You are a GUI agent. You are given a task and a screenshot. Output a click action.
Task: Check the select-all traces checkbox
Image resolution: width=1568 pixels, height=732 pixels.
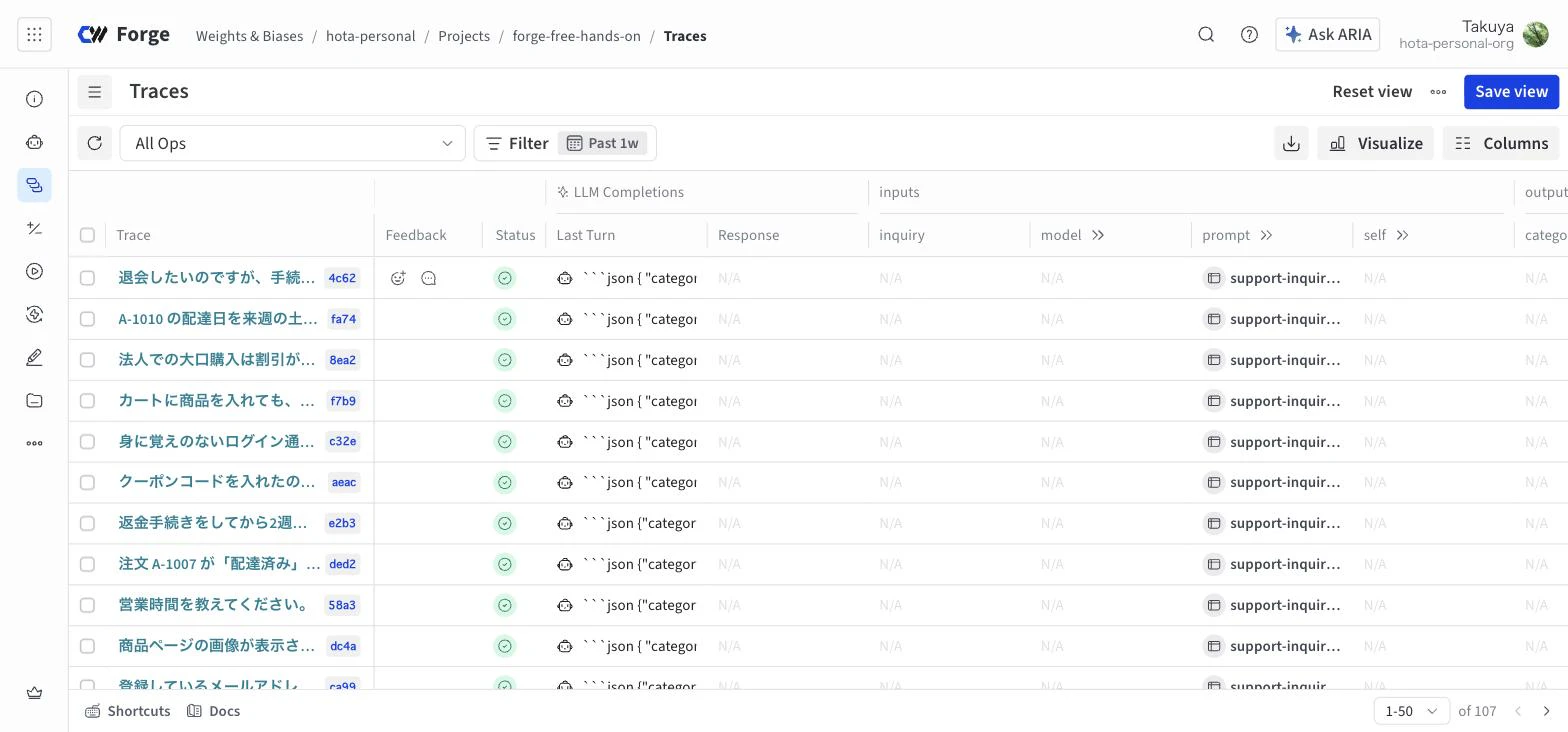[x=87, y=235]
